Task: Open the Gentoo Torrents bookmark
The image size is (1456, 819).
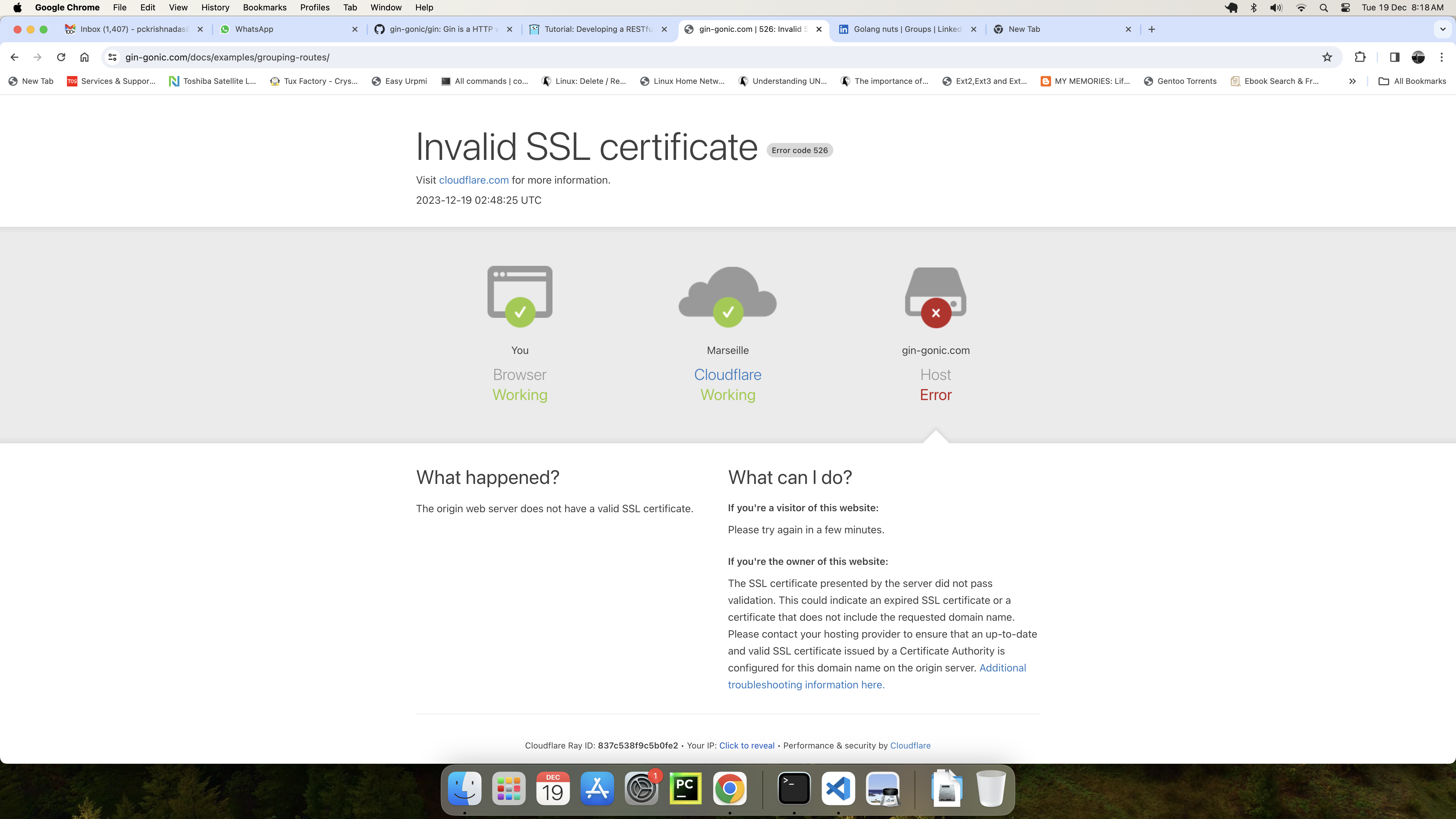Action: click(1180, 81)
